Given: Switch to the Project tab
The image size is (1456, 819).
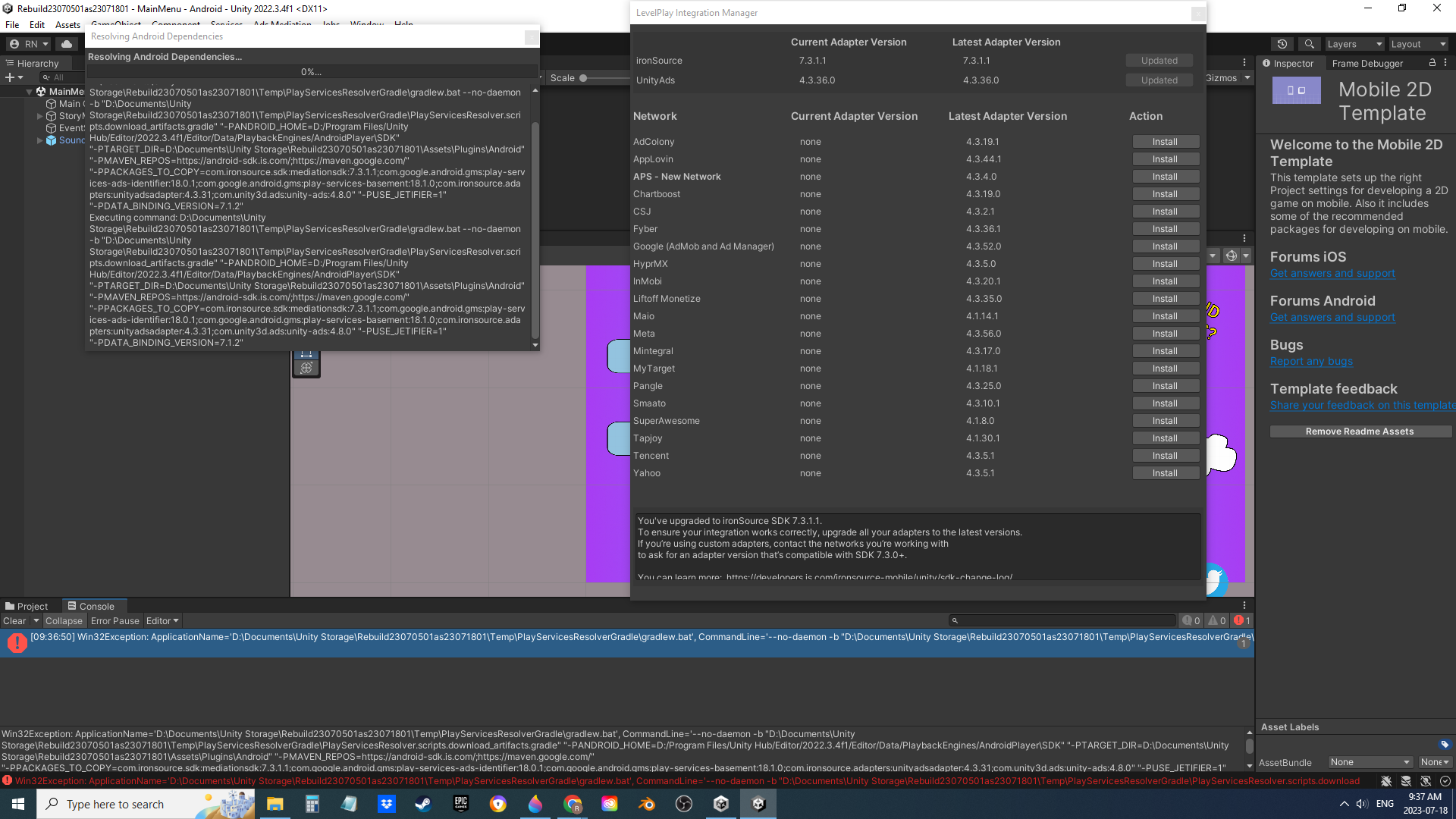Looking at the screenshot, I should pos(27,606).
